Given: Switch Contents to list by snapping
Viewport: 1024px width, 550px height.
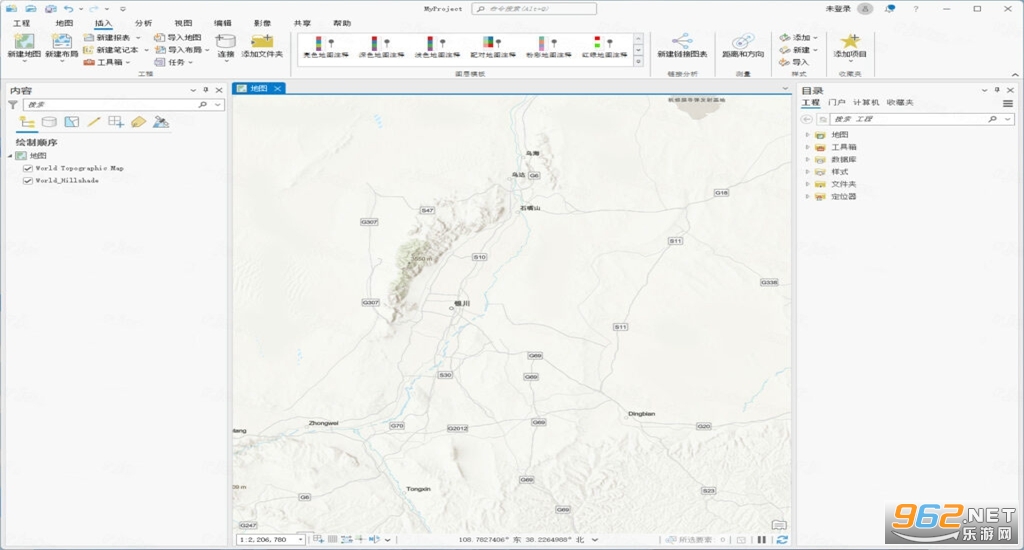Looking at the screenshot, I should (116, 121).
